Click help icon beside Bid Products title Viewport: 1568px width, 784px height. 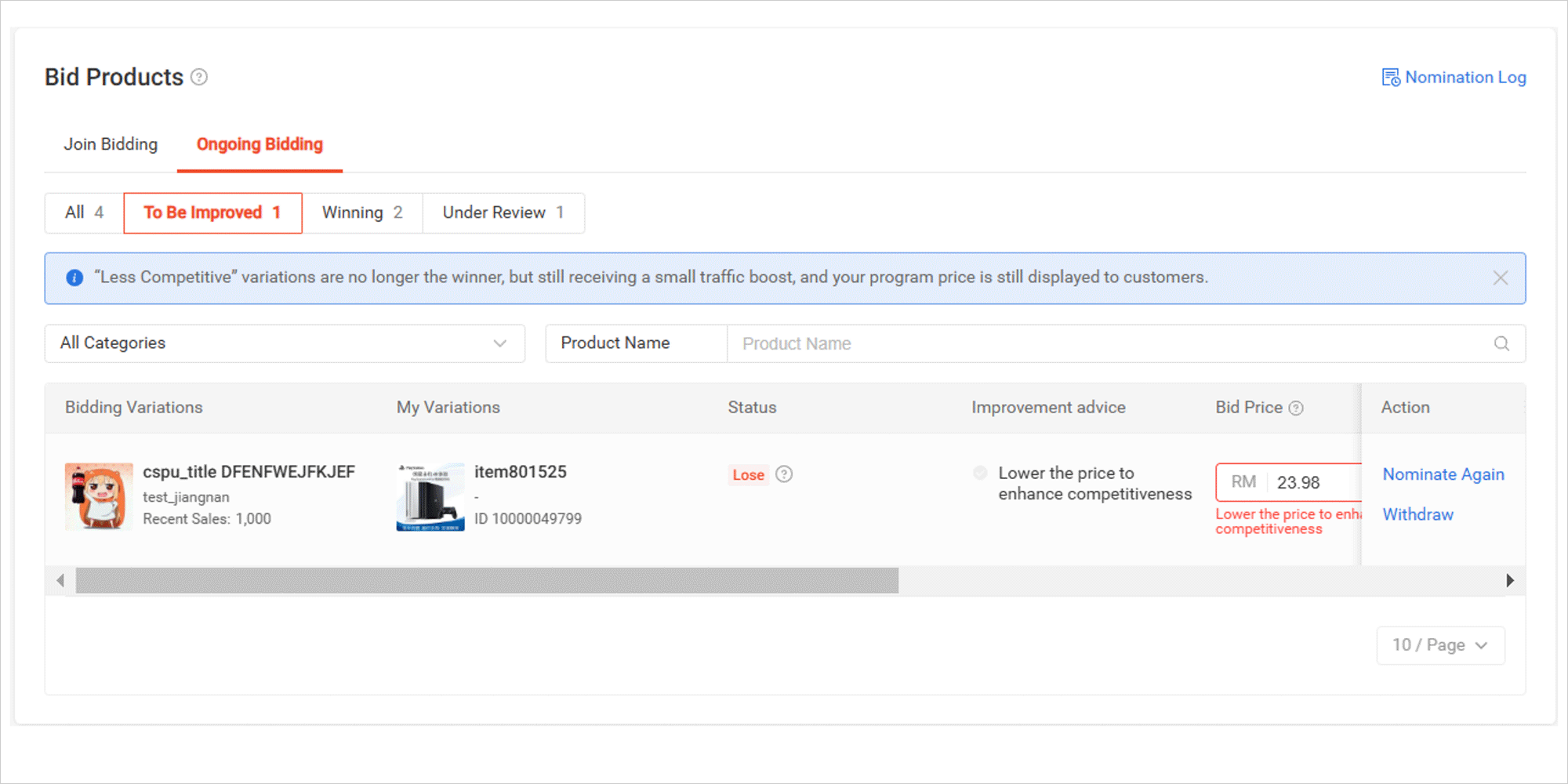[199, 77]
